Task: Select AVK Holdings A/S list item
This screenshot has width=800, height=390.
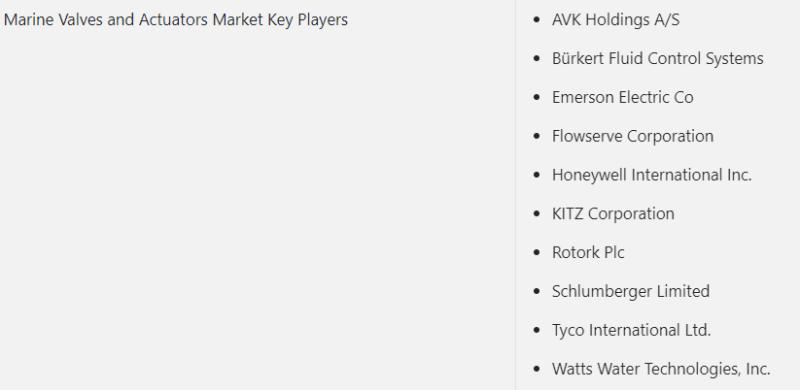Action: pos(615,20)
